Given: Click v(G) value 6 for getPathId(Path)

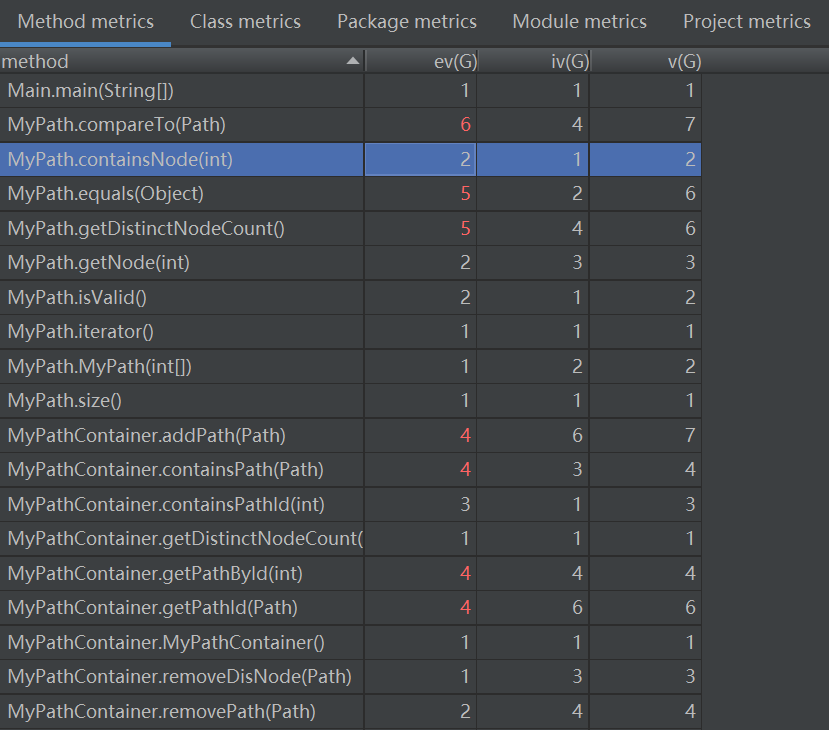Looking at the screenshot, I should tap(690, 607).
